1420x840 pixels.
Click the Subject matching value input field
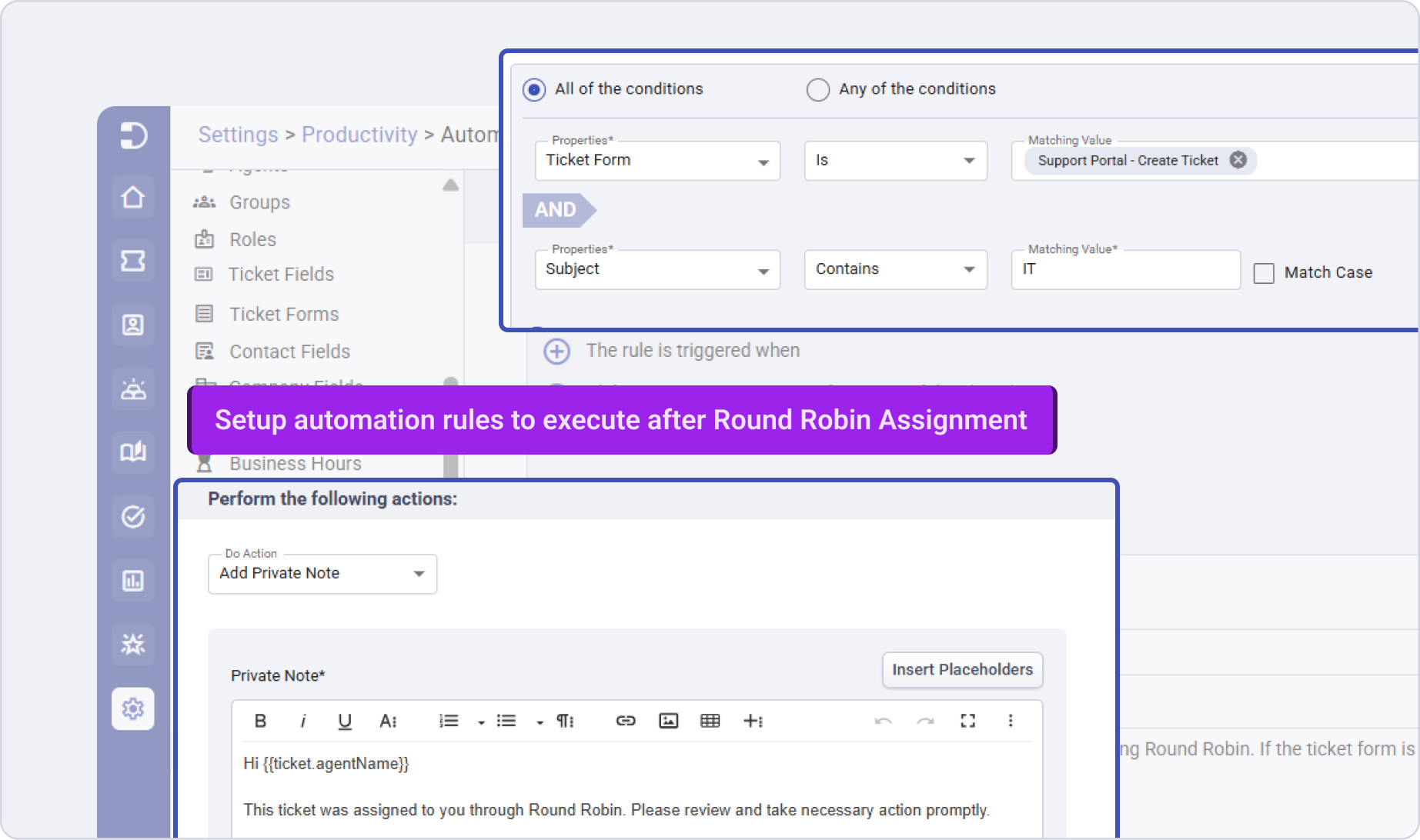point(1126,269)
